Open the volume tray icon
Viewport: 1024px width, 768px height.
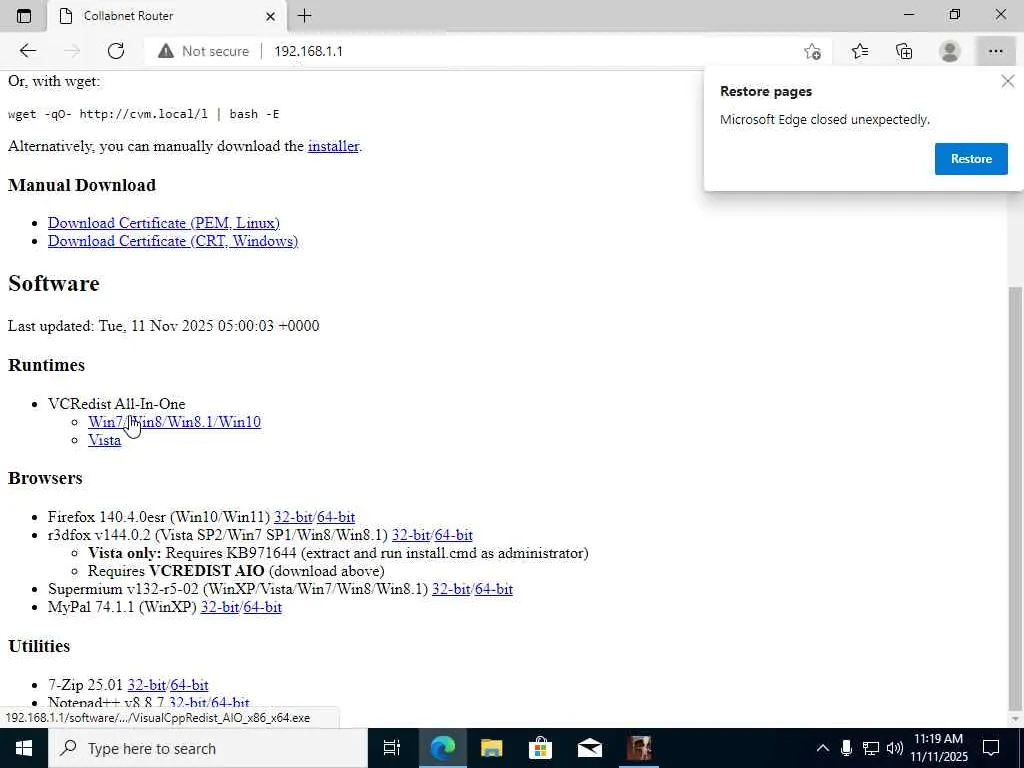pos(894,748)
